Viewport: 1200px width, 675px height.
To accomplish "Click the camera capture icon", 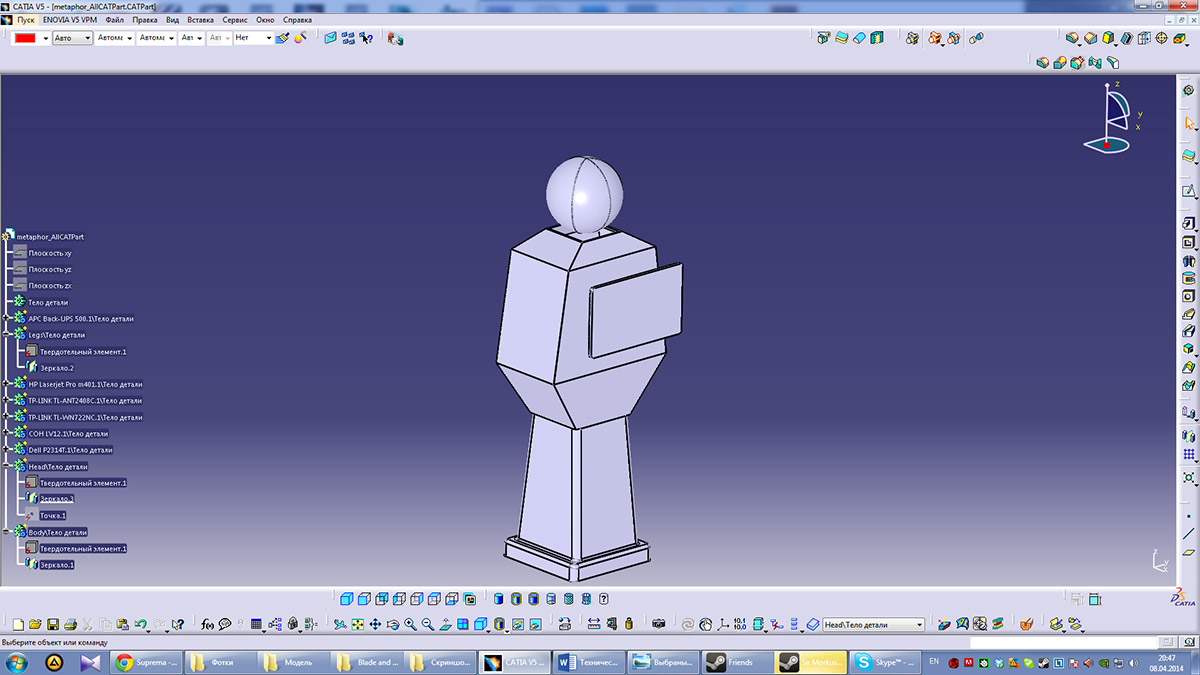I will click(658, 625).
